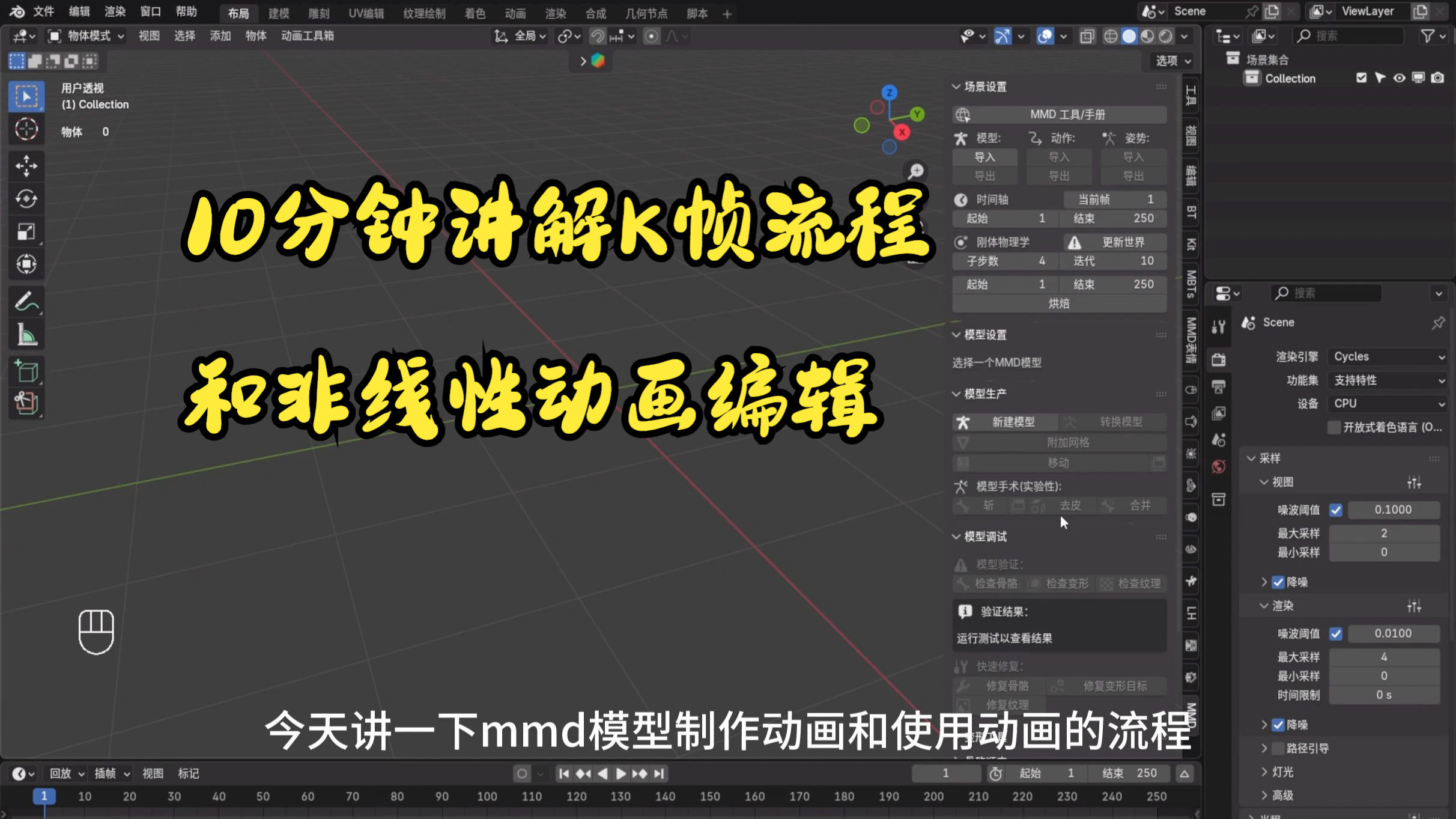Image resolution: width=1456 pixels, height=819 pixels.
Task: Select the Move tool
Action: 26,166
